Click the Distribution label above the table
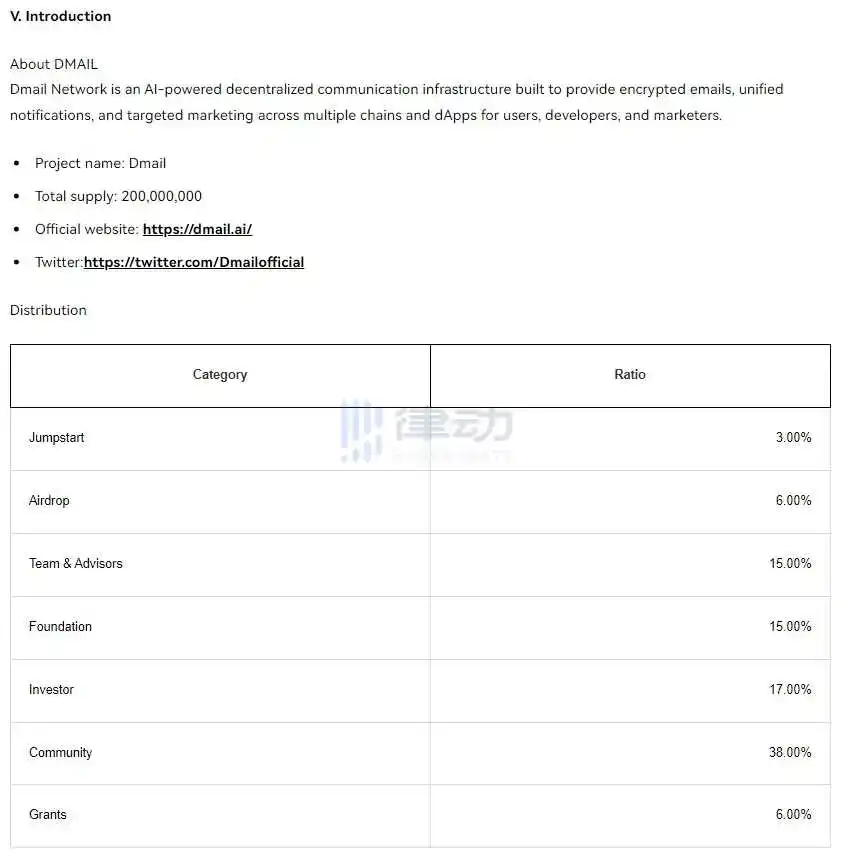 pyautogui.click(x=48, y=310)
